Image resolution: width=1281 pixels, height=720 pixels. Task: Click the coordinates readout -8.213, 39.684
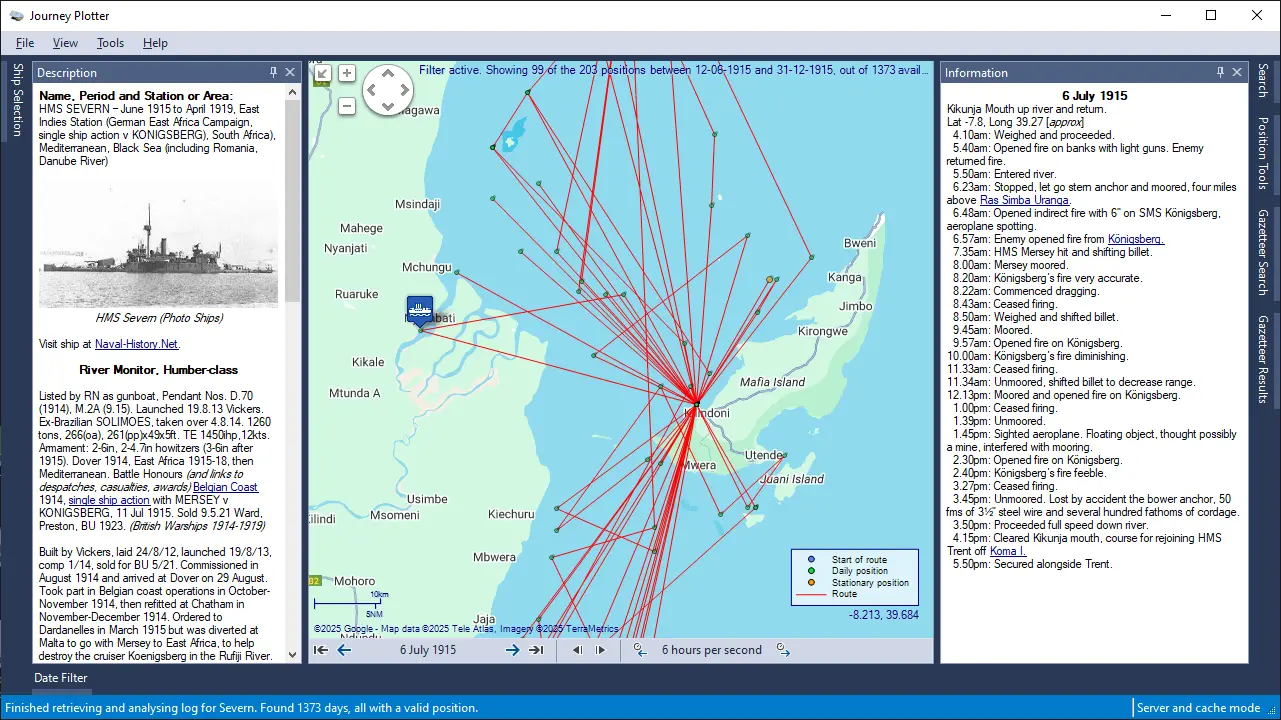point(884,615)
